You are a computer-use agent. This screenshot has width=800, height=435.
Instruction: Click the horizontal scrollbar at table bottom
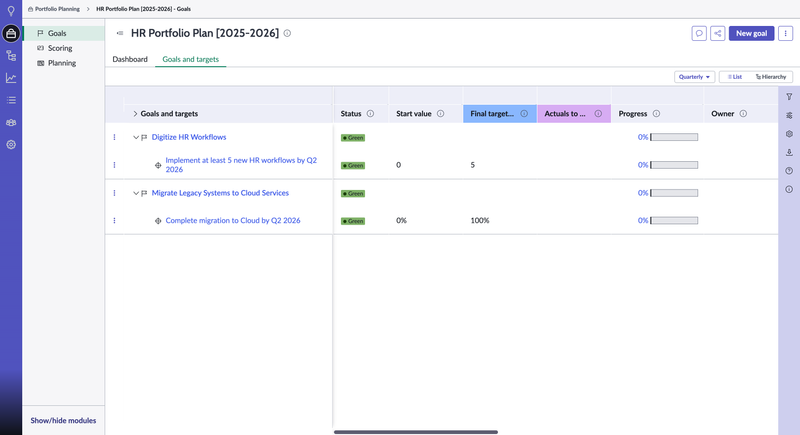click(x=415, y=432)
